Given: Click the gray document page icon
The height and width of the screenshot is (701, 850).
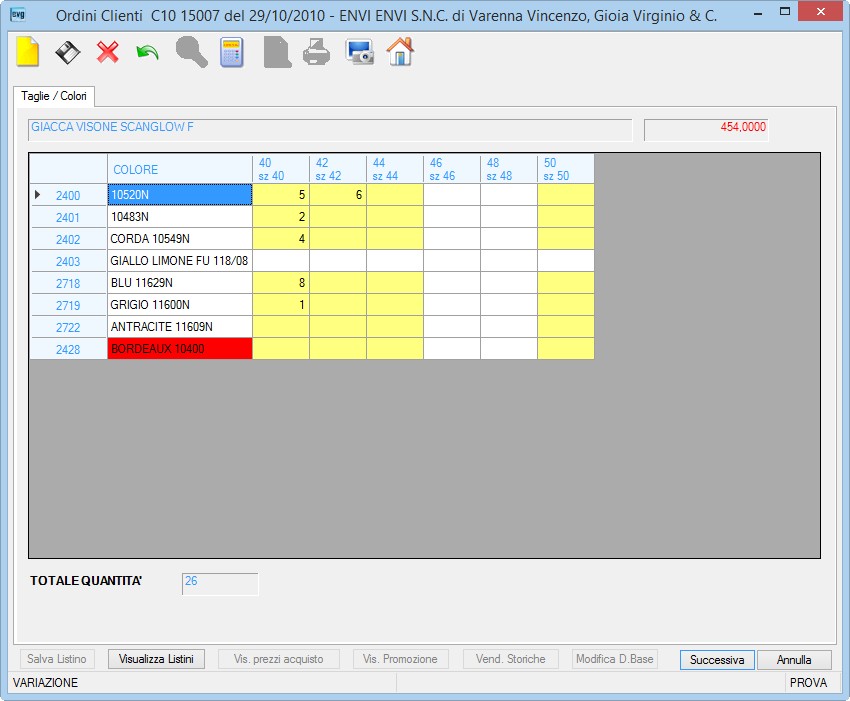Looking at the screenshot, I should pos(277,53).
